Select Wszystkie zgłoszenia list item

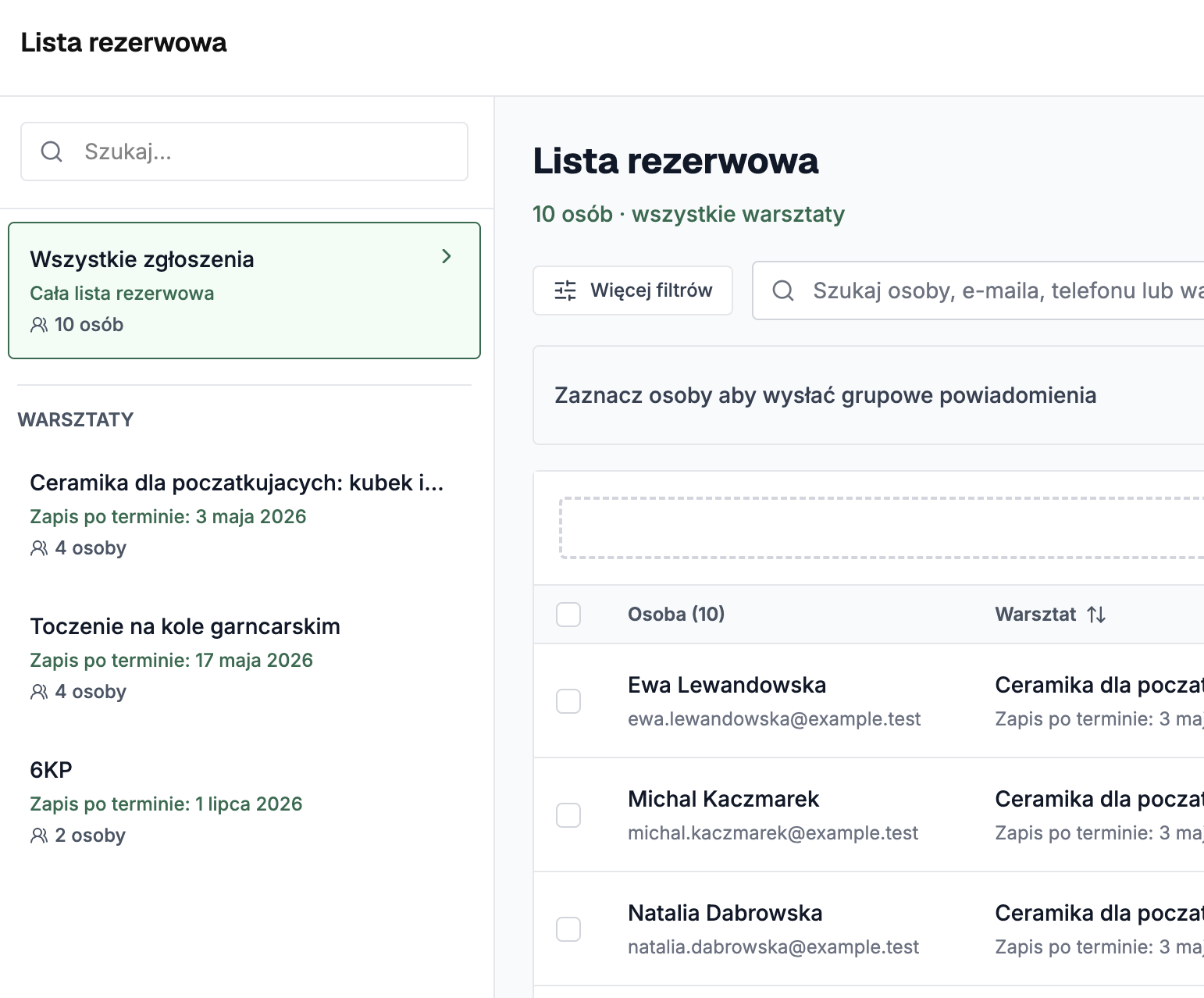click(x=244, y=290)
